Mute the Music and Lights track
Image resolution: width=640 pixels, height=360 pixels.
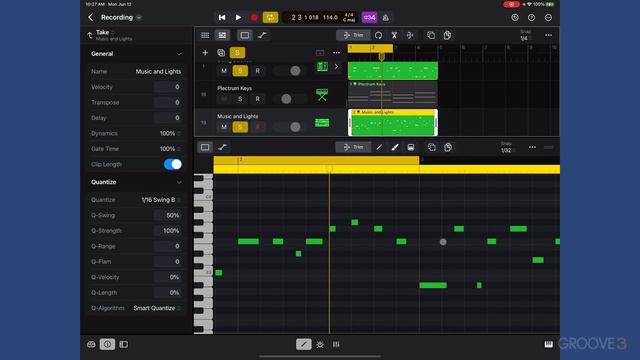point(224,127)
